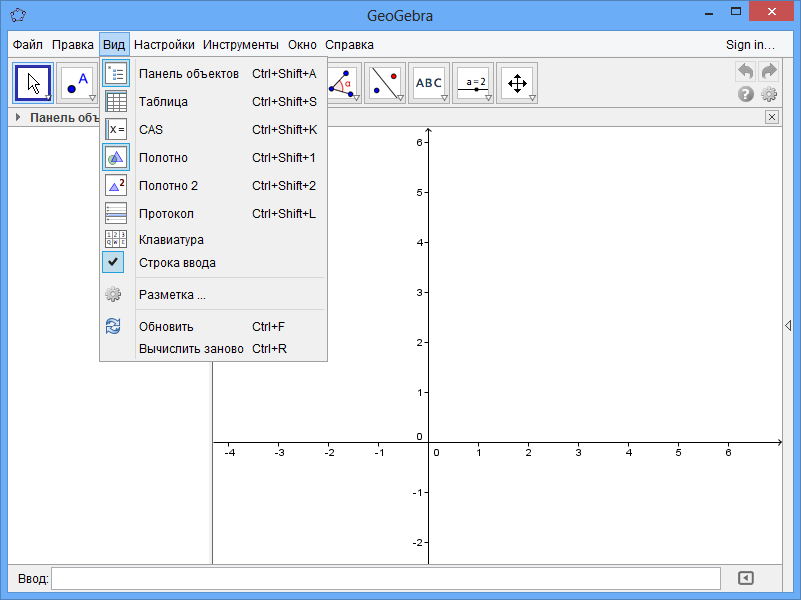
Task: Open input help button beside Ввод field
Action: 745,578
